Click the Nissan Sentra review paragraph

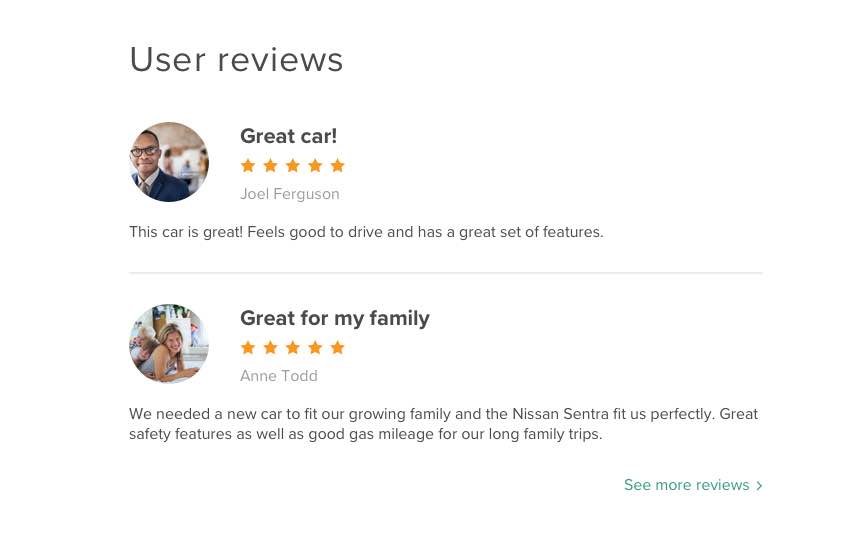click(443, 424)
